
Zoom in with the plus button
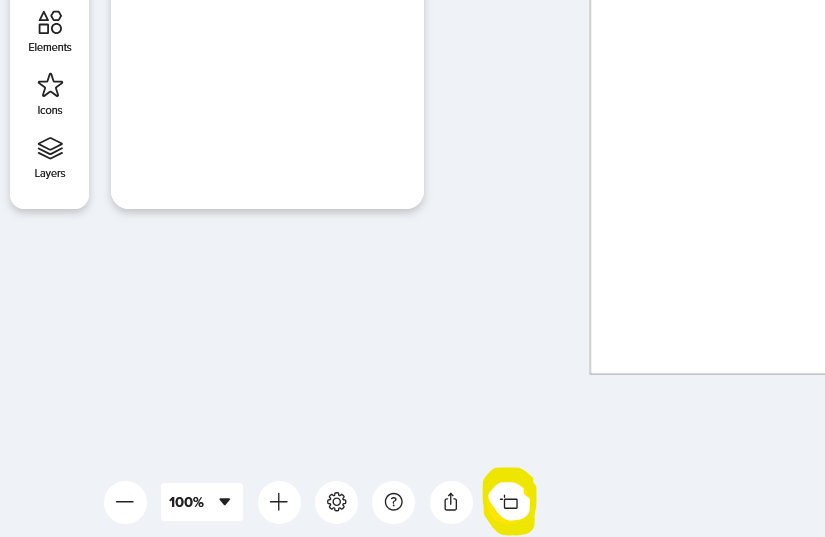279,502
